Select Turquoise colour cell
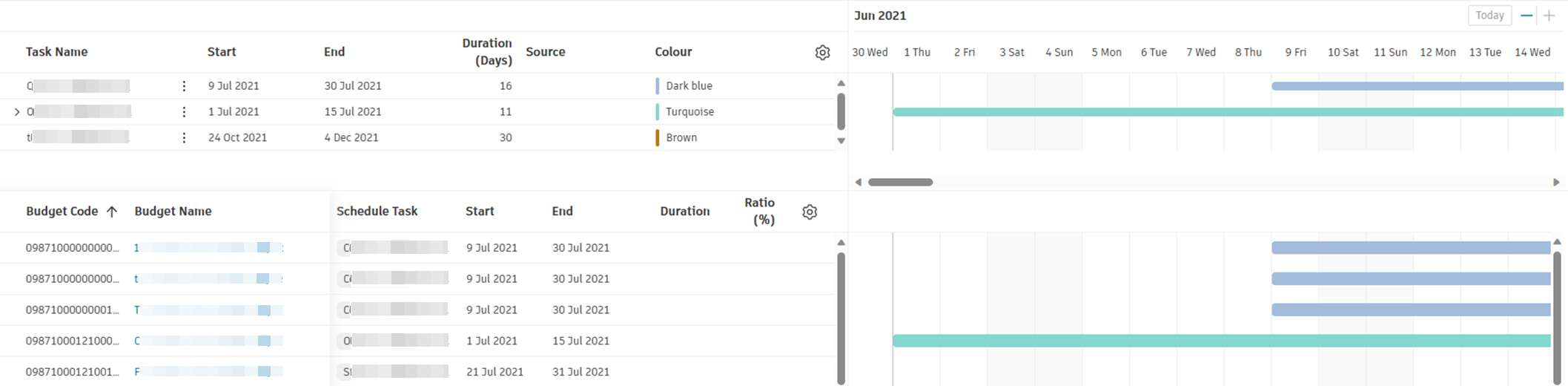 tap(689, 112)
